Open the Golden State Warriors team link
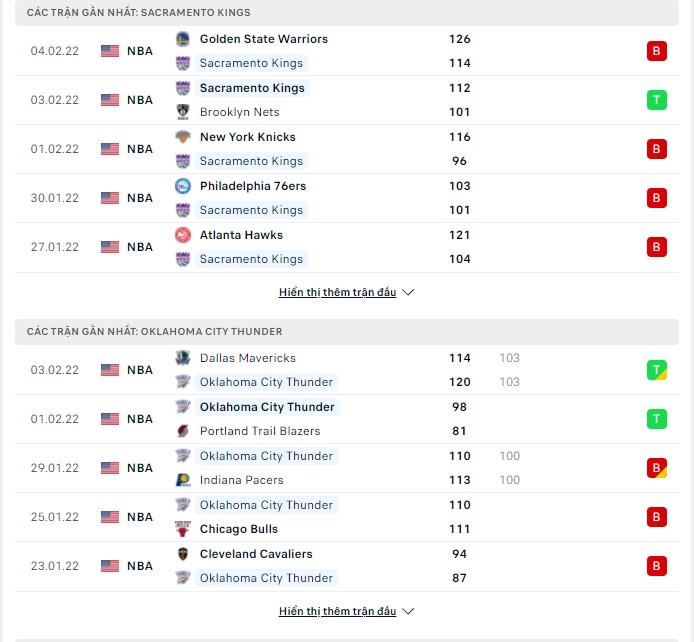Viewport: 694px width, 642px height. coord(263,39)
